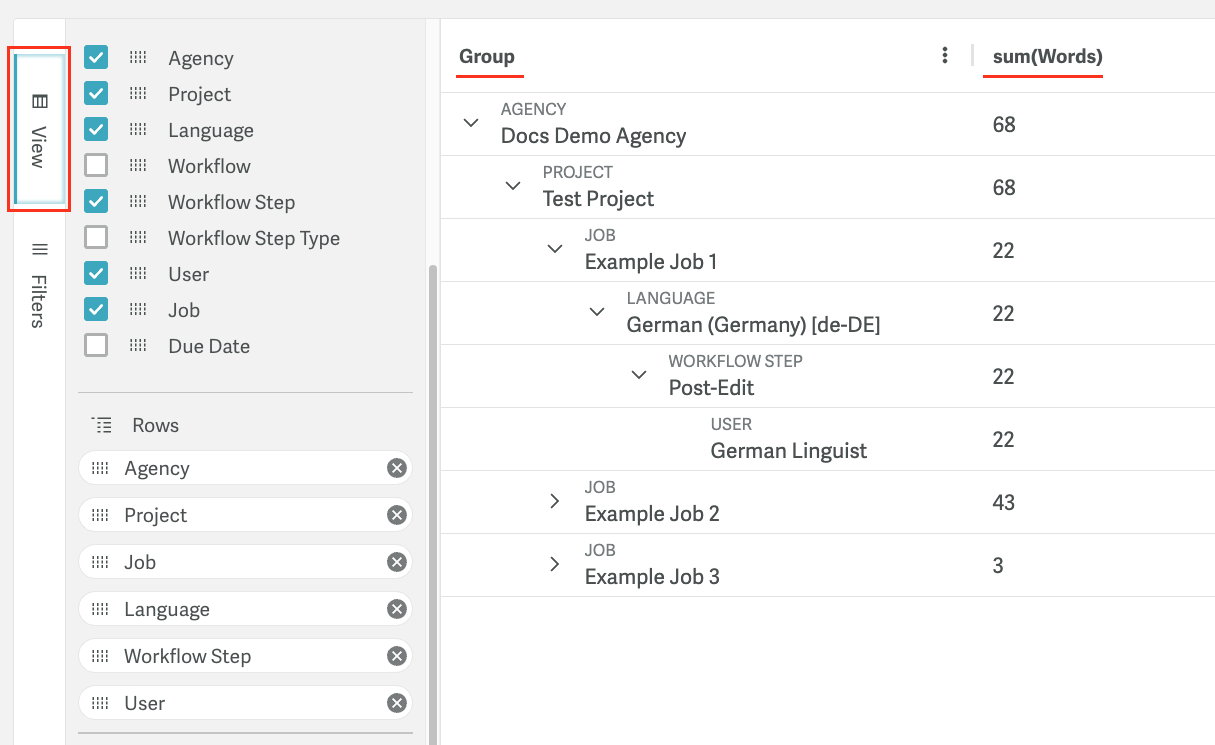Viewport: 1215px width, 745px height.
Task: Open the Filters side tab
Action: click(40, 286)
